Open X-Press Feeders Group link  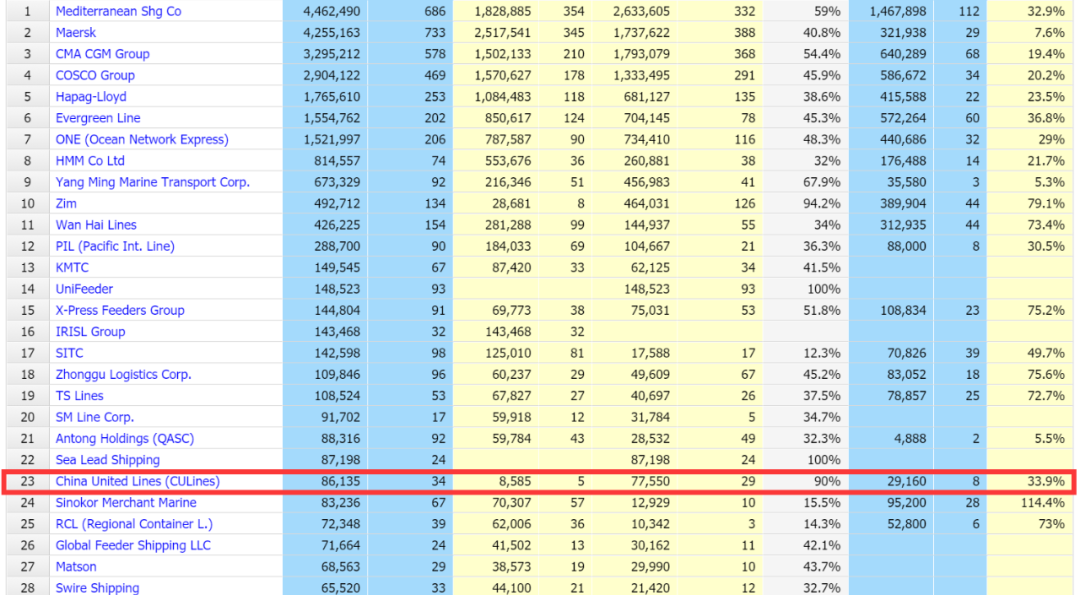tap(120, 310)
